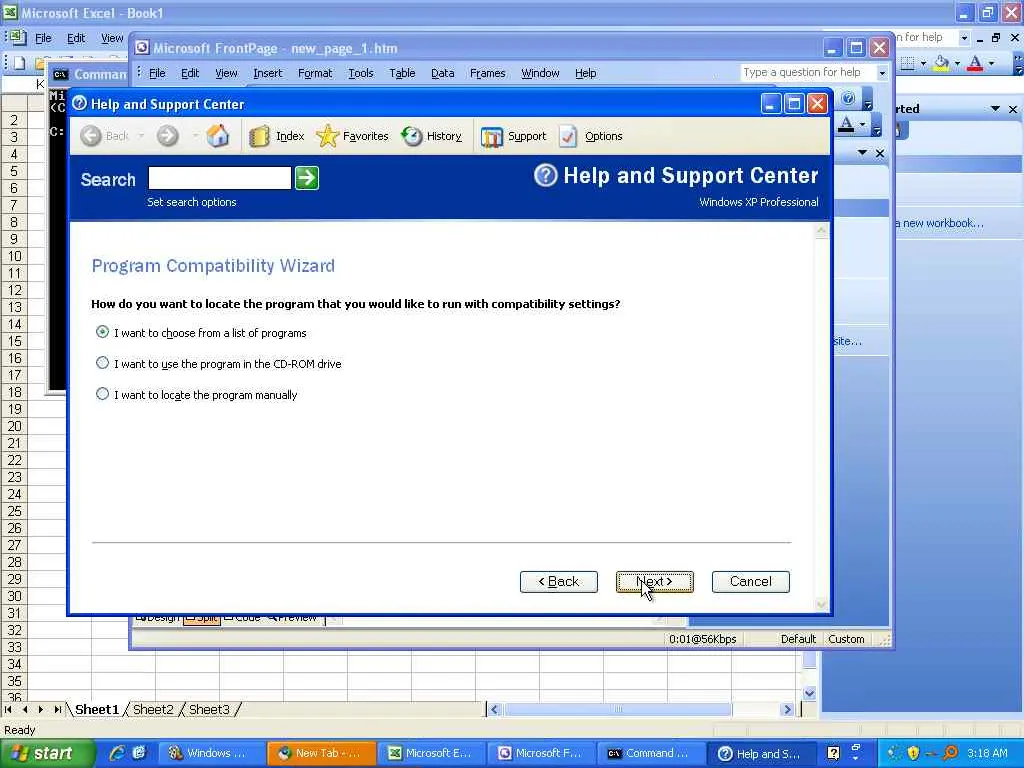Viewport: 1024px width, 768px height.
Task: Close the Excel Getting Started task pane
Action: coord(1013,108)
